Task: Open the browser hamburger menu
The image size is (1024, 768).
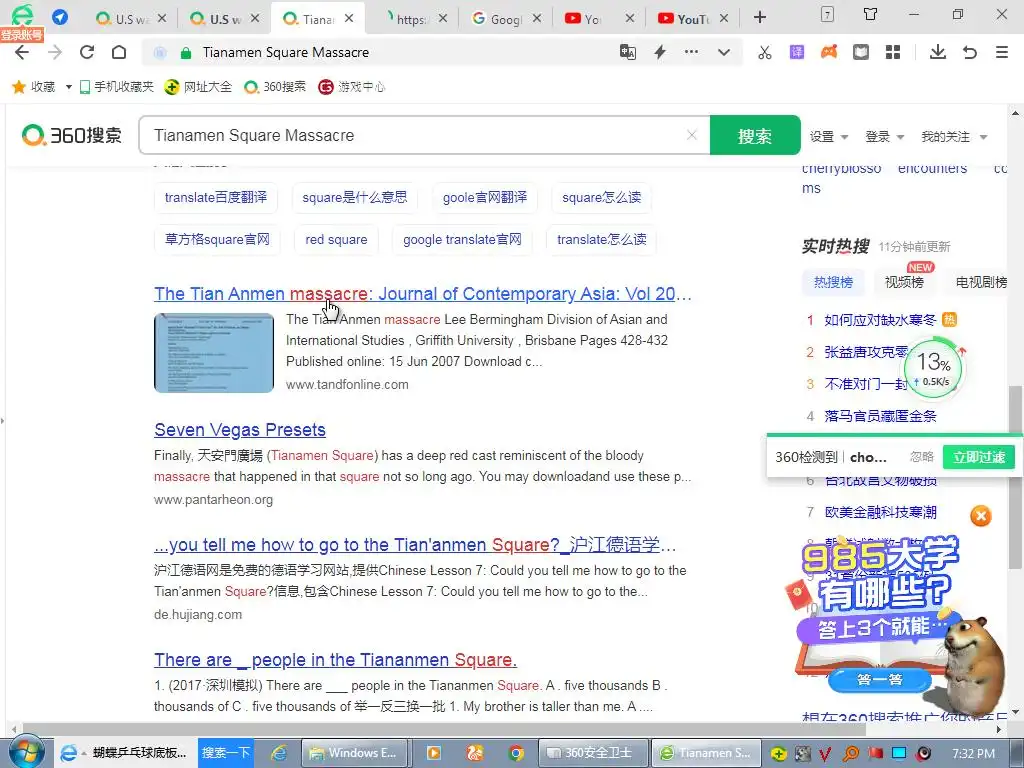Action: pos(1002,52)
